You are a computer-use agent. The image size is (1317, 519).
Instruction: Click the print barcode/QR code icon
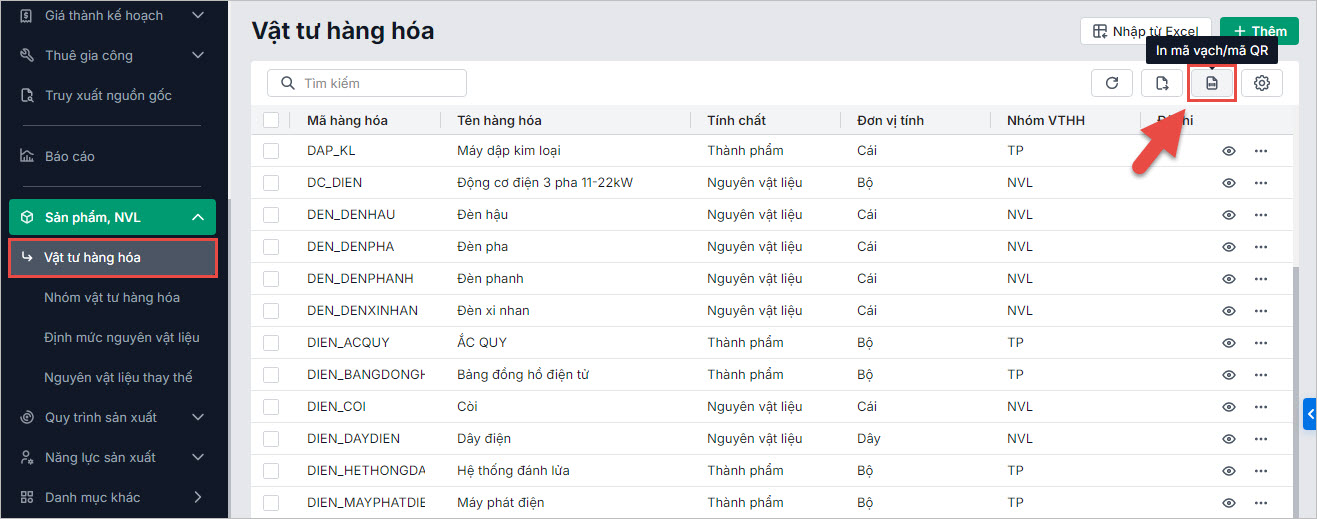1212,84
